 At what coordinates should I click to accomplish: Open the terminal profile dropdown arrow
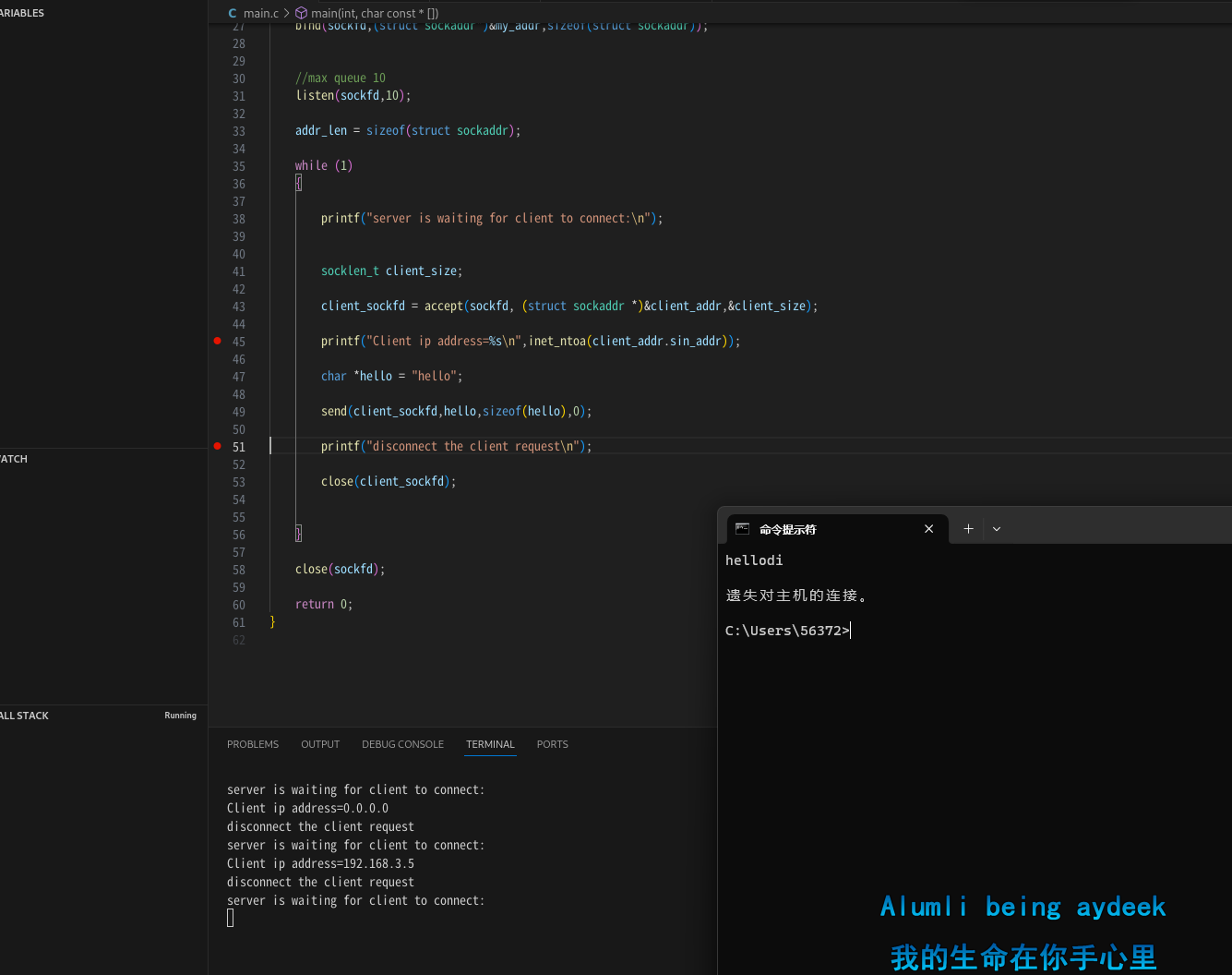click(x=997, y=529)
